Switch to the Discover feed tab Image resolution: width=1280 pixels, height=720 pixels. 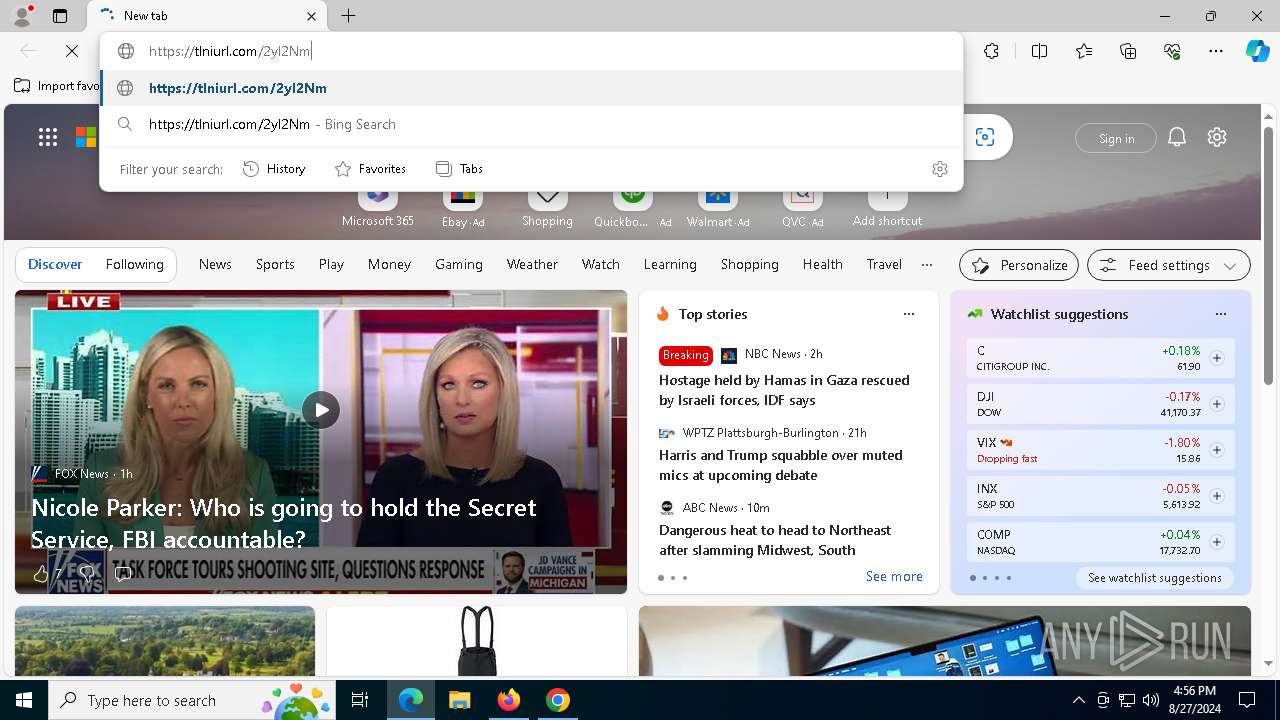coord(55,264)
